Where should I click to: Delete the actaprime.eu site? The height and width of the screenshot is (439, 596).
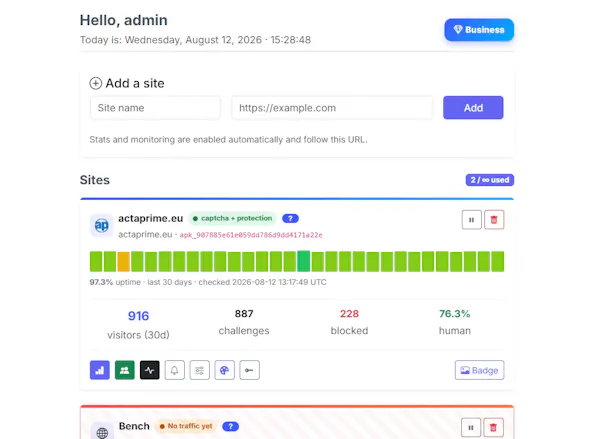point(494,220)
